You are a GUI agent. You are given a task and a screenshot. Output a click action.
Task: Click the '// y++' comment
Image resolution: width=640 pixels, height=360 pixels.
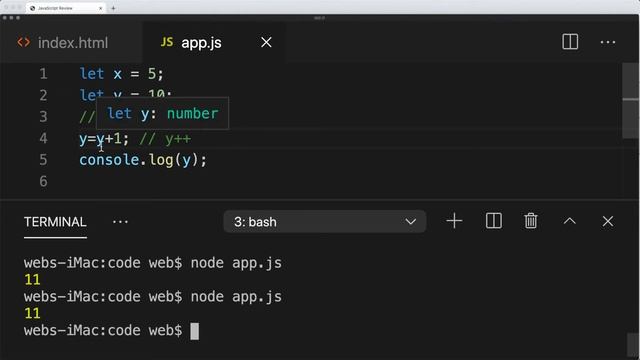tap(165, 139)
